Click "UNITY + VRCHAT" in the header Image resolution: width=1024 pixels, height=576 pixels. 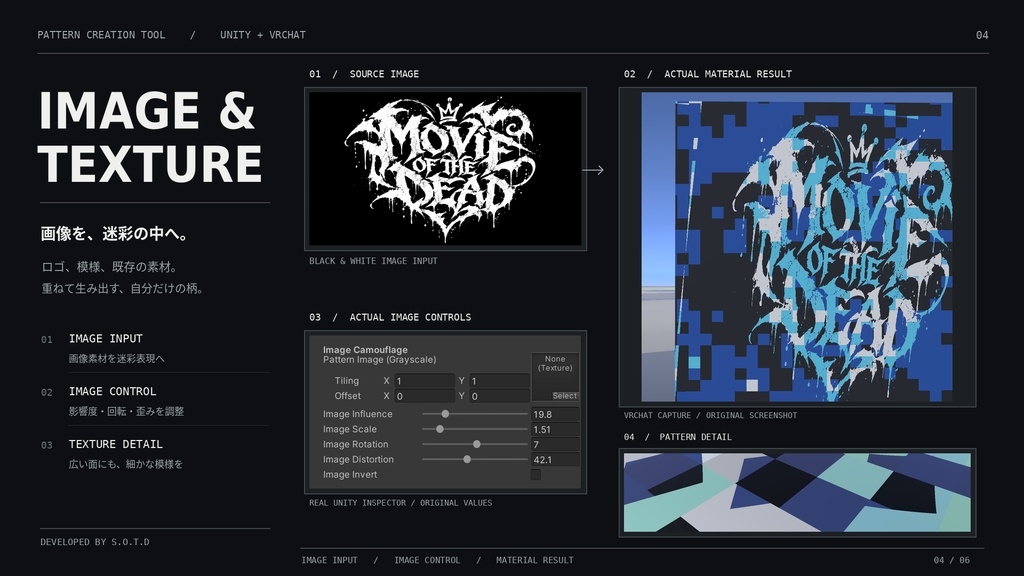(263, 35)
